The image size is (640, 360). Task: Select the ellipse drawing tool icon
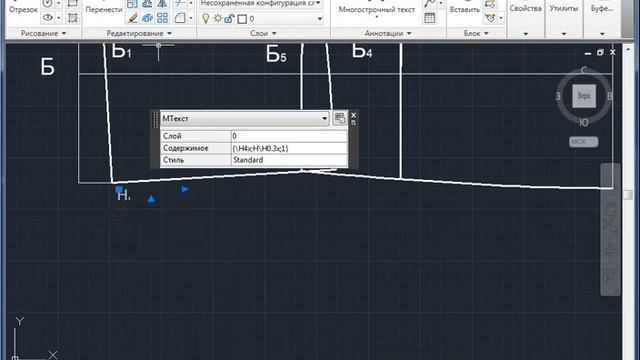48,18
